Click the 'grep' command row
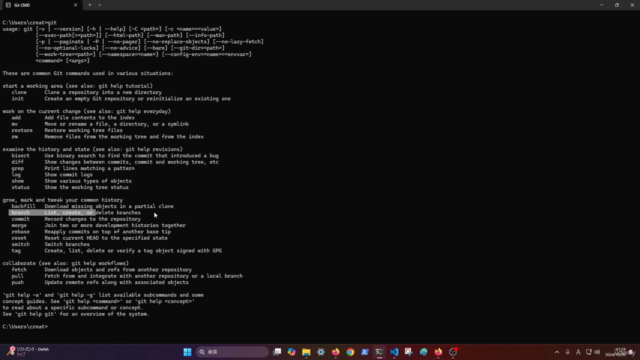 click(x=73, y=169)
